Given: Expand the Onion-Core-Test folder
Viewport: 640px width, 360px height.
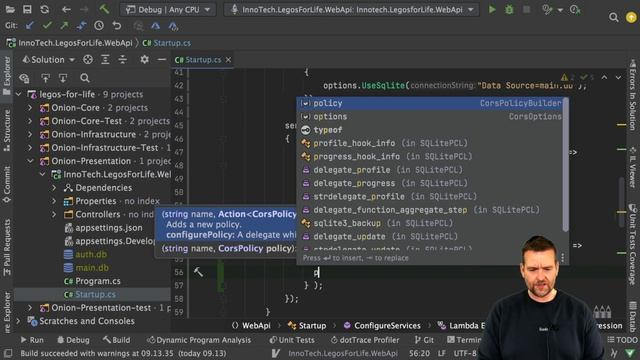Looking at the screenshot, I should click(30, 121).
